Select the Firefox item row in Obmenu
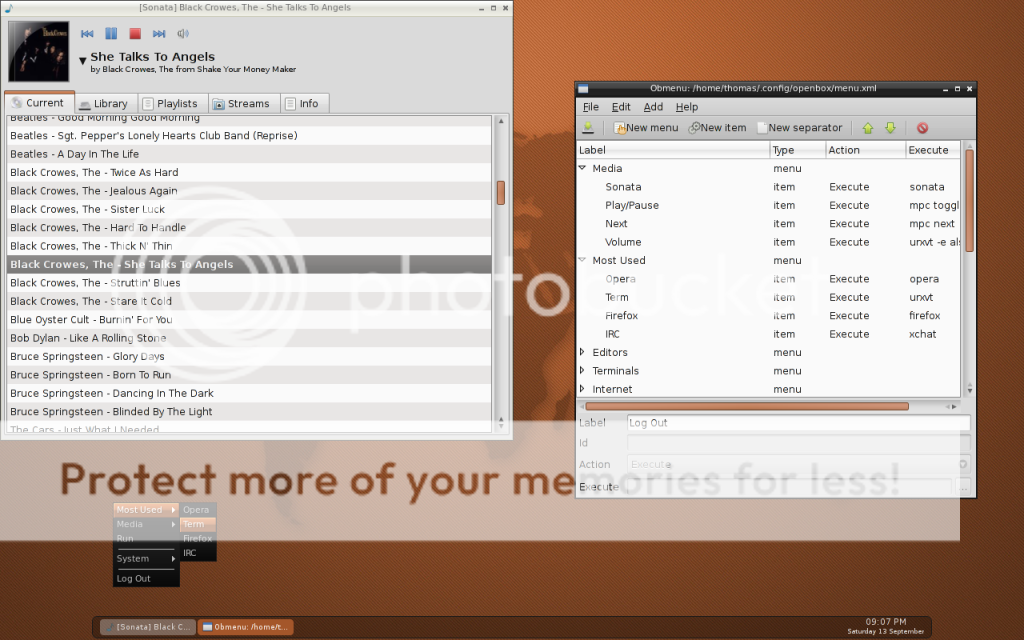 pyautogui.click(x=769, y=315)
